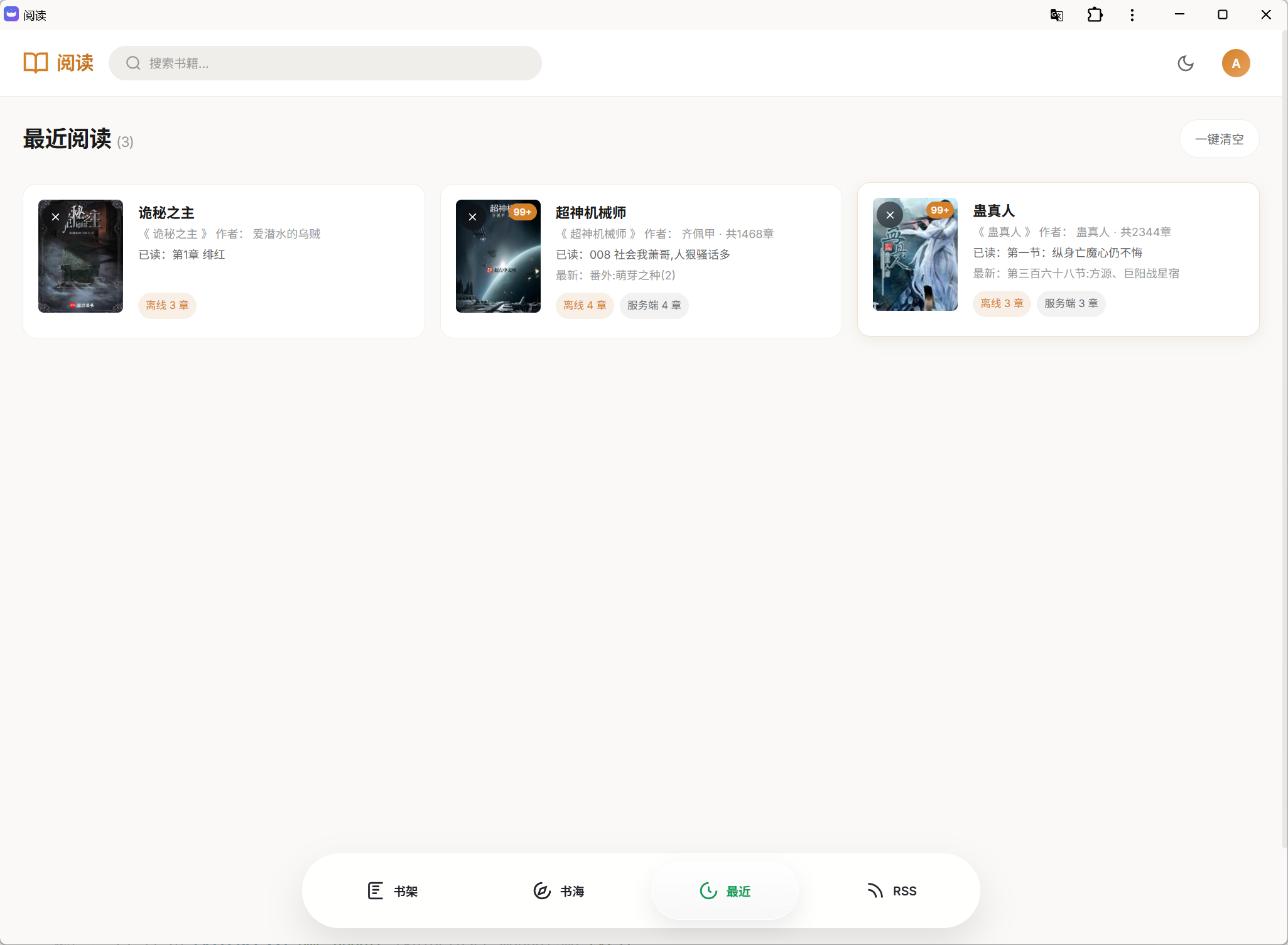The width and height of the screenshot is (1288, 945).
Task: Click the 服务端 3 章 badge on 蛊真人
Action: (x=1071, y=303)
